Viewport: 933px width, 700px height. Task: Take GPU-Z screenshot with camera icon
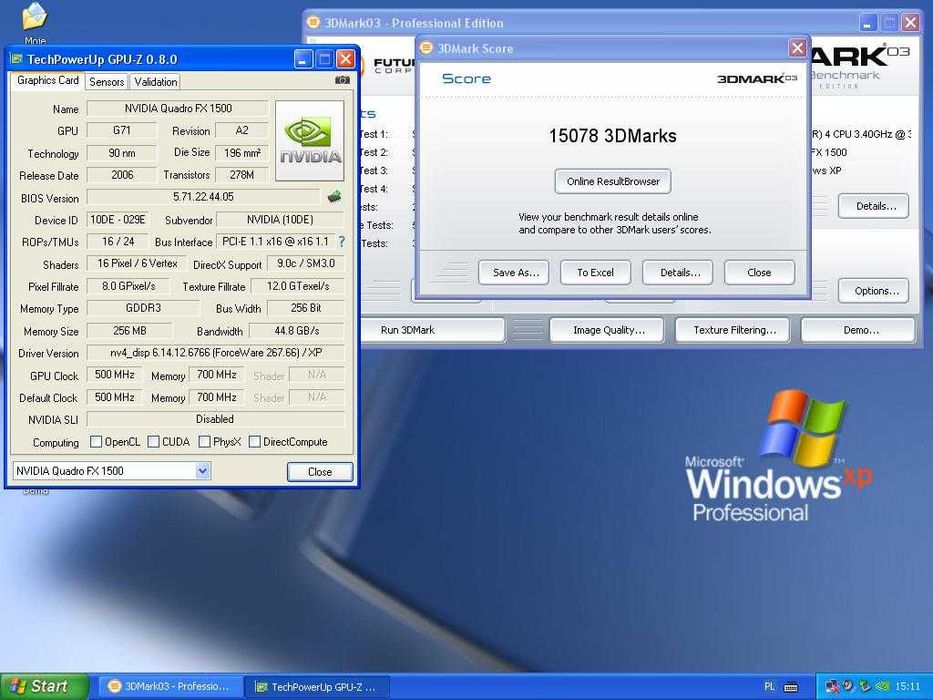click(342, 80)
